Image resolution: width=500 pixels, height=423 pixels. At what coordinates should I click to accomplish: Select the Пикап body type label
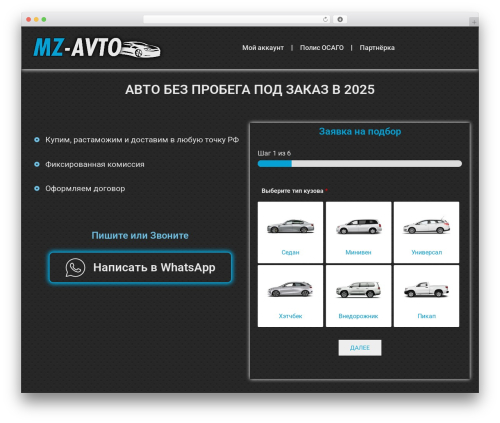427,316
